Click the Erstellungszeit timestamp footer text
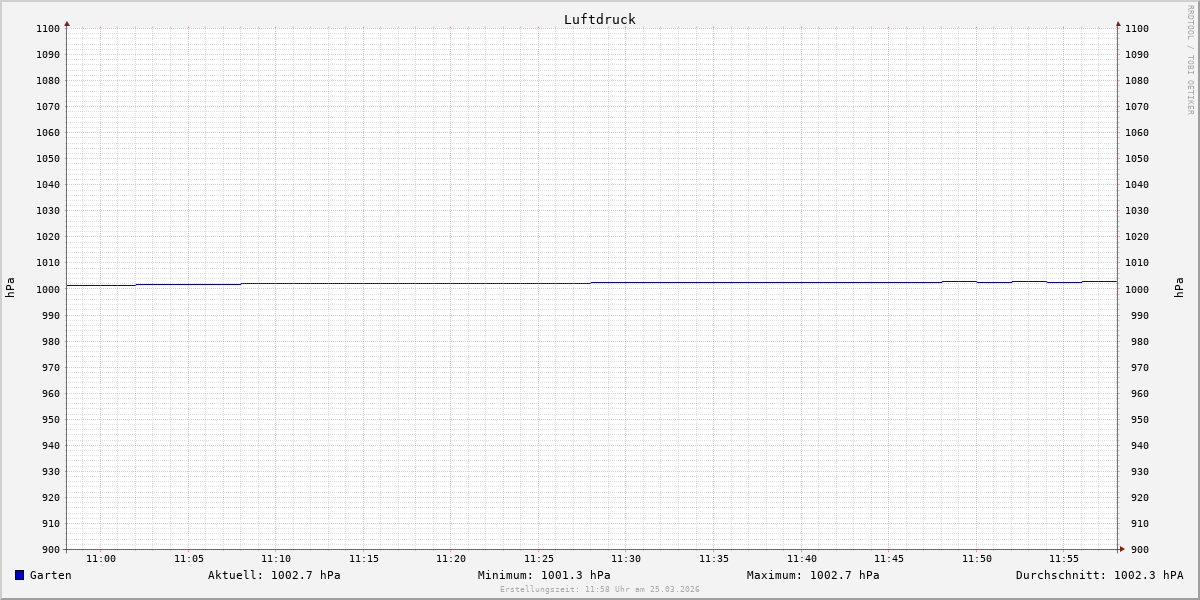 pyautogui.click(x=600, y=590)
